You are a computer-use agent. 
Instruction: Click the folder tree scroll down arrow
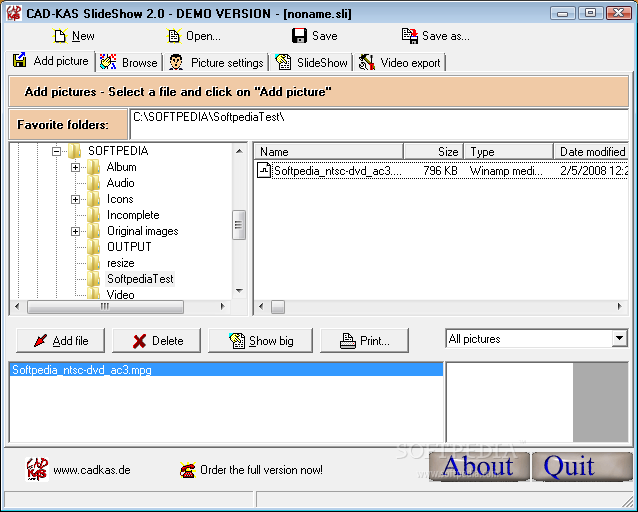pos(239,291)
